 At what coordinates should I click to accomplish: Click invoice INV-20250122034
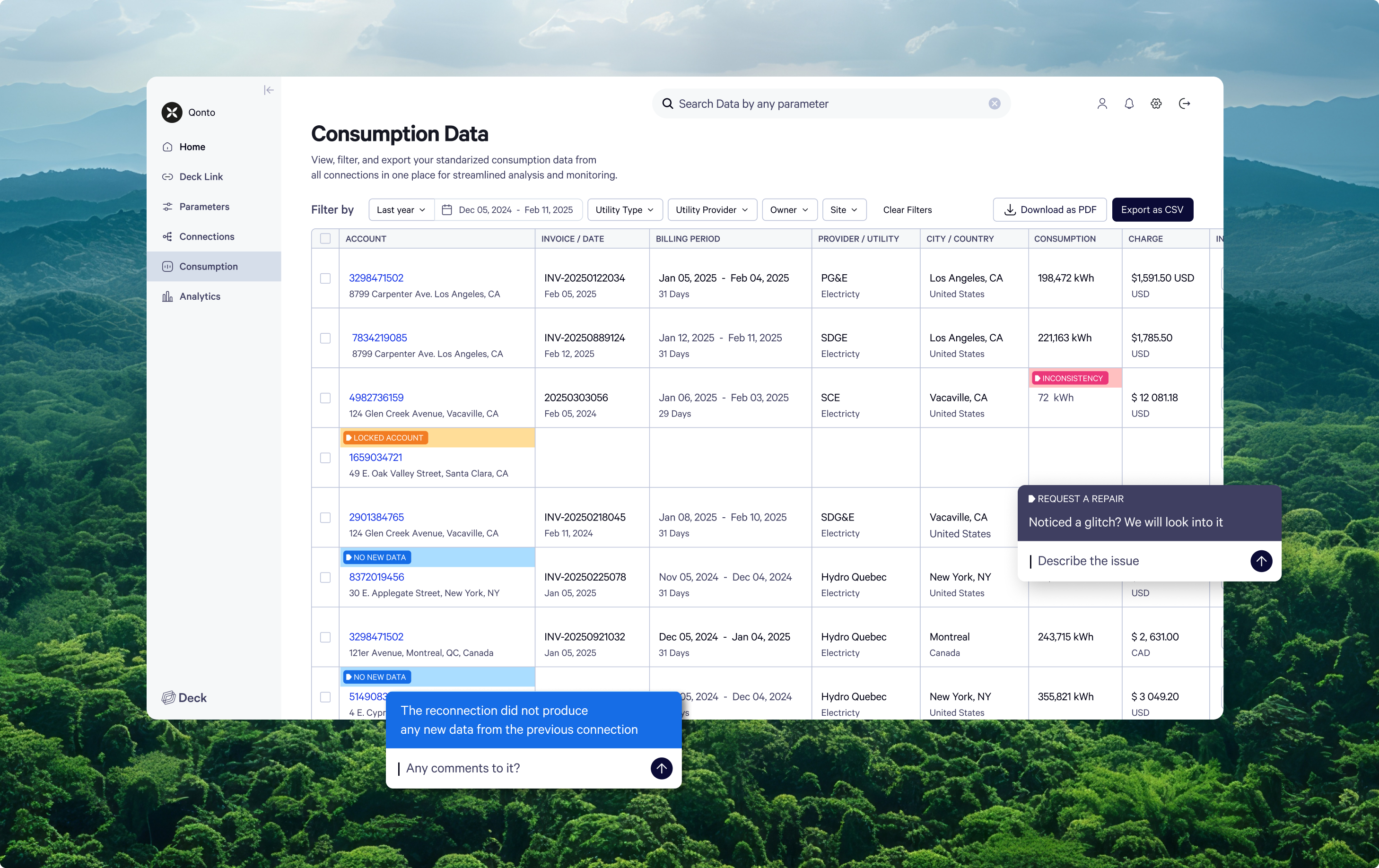click(x=584, y=278)
